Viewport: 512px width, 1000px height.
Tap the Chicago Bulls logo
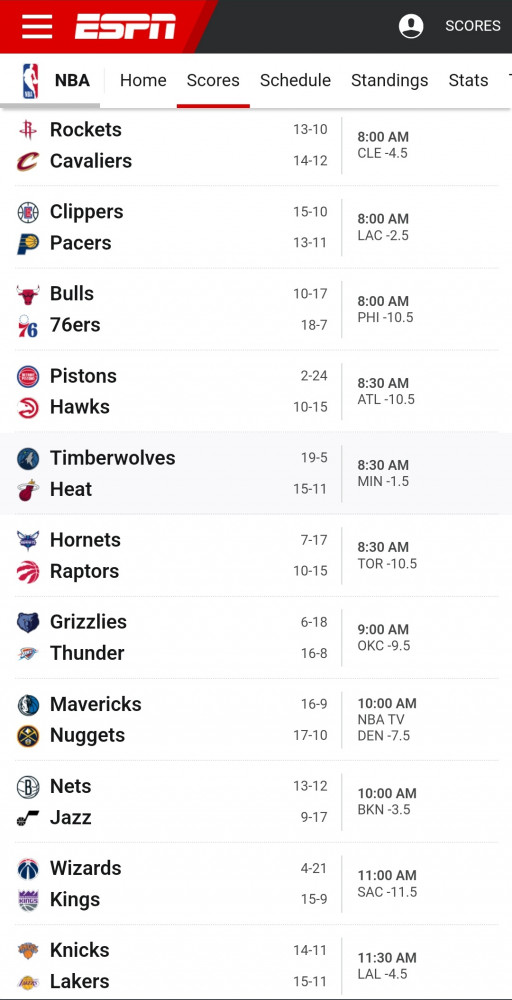tap(28, 294)
